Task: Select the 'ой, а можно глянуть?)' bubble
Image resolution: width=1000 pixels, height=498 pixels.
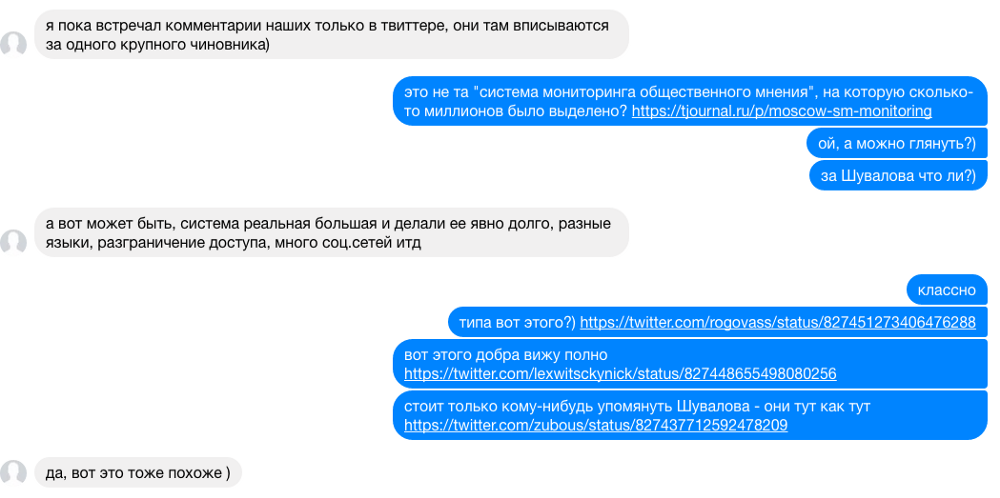Action: coord(897,144)
